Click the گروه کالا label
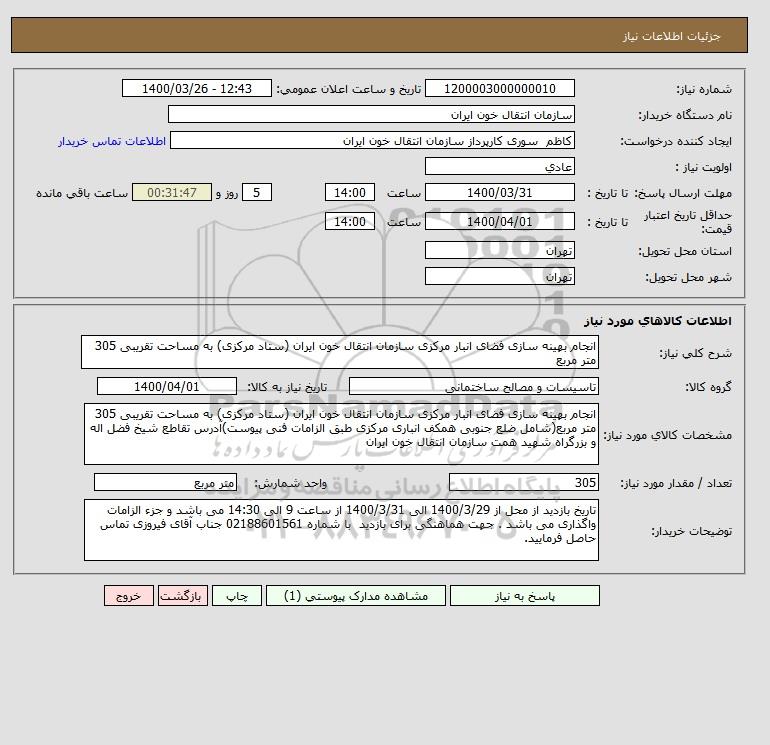Screen dimensions: 770x745 (708, 387)
